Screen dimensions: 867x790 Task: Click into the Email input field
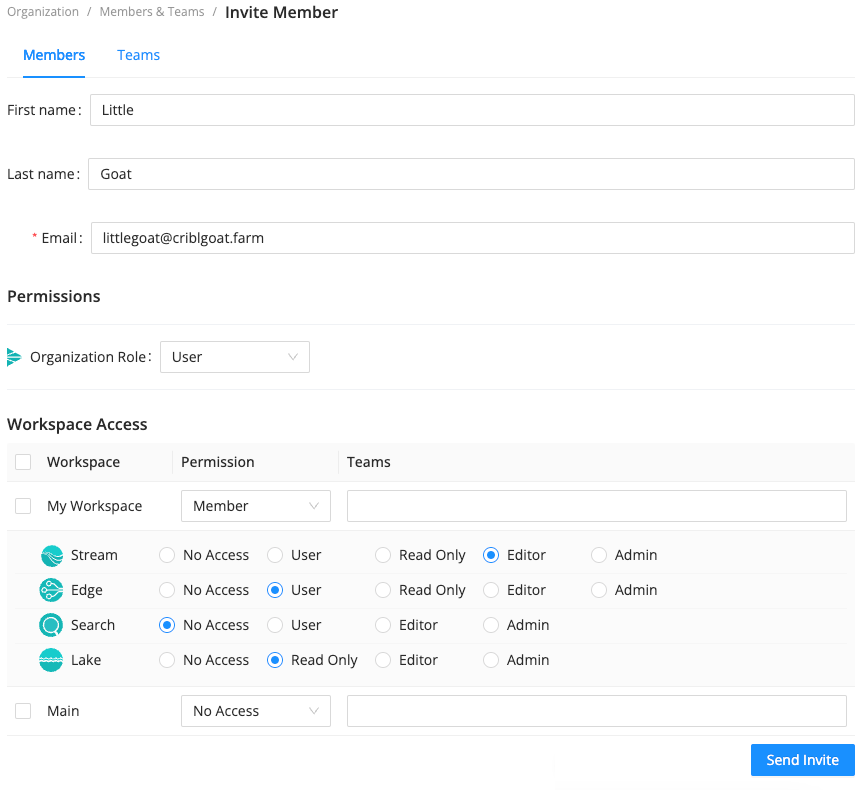coord(472,238)
